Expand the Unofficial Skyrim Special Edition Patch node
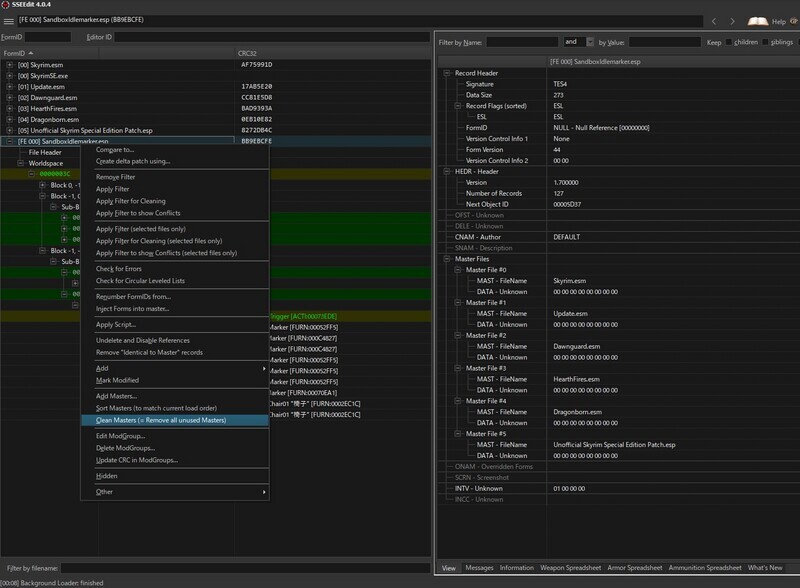 pos(9,130)
